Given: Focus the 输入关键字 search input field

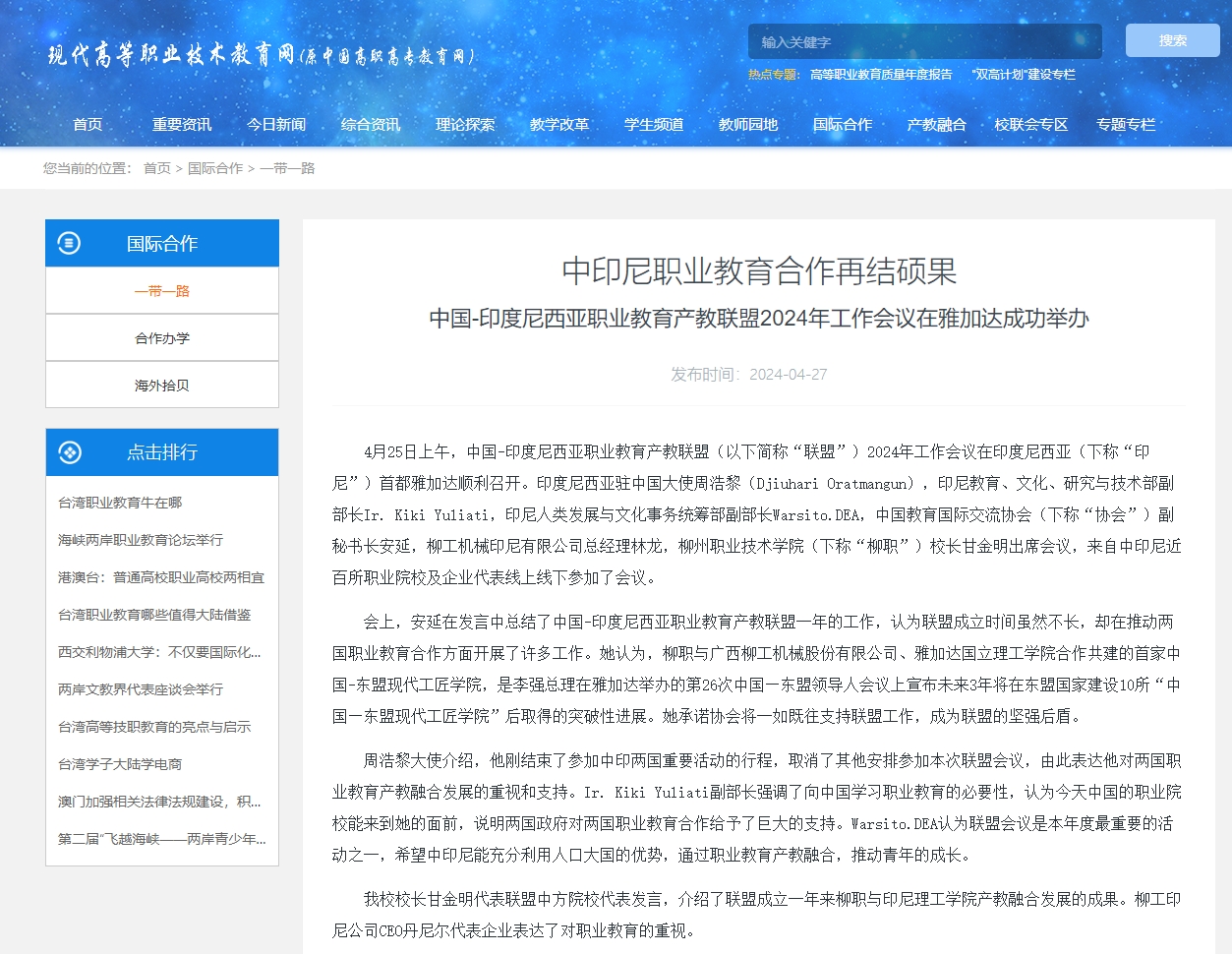Looking at the screenshot, I should (x=924, y=42).
